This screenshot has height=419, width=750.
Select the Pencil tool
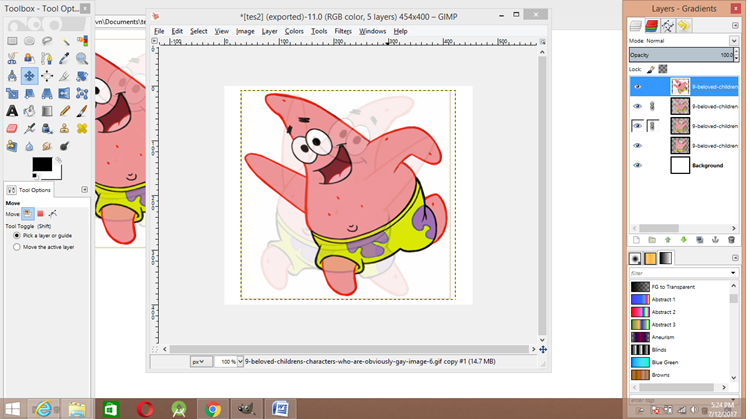[65, 111]
